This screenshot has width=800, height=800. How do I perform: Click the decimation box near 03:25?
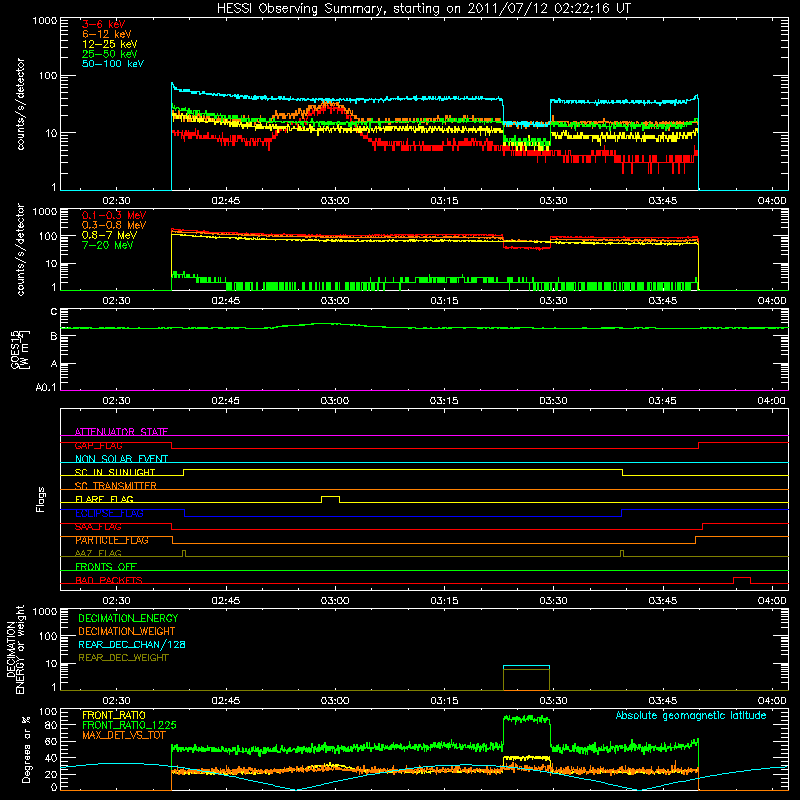click(527, 678)
